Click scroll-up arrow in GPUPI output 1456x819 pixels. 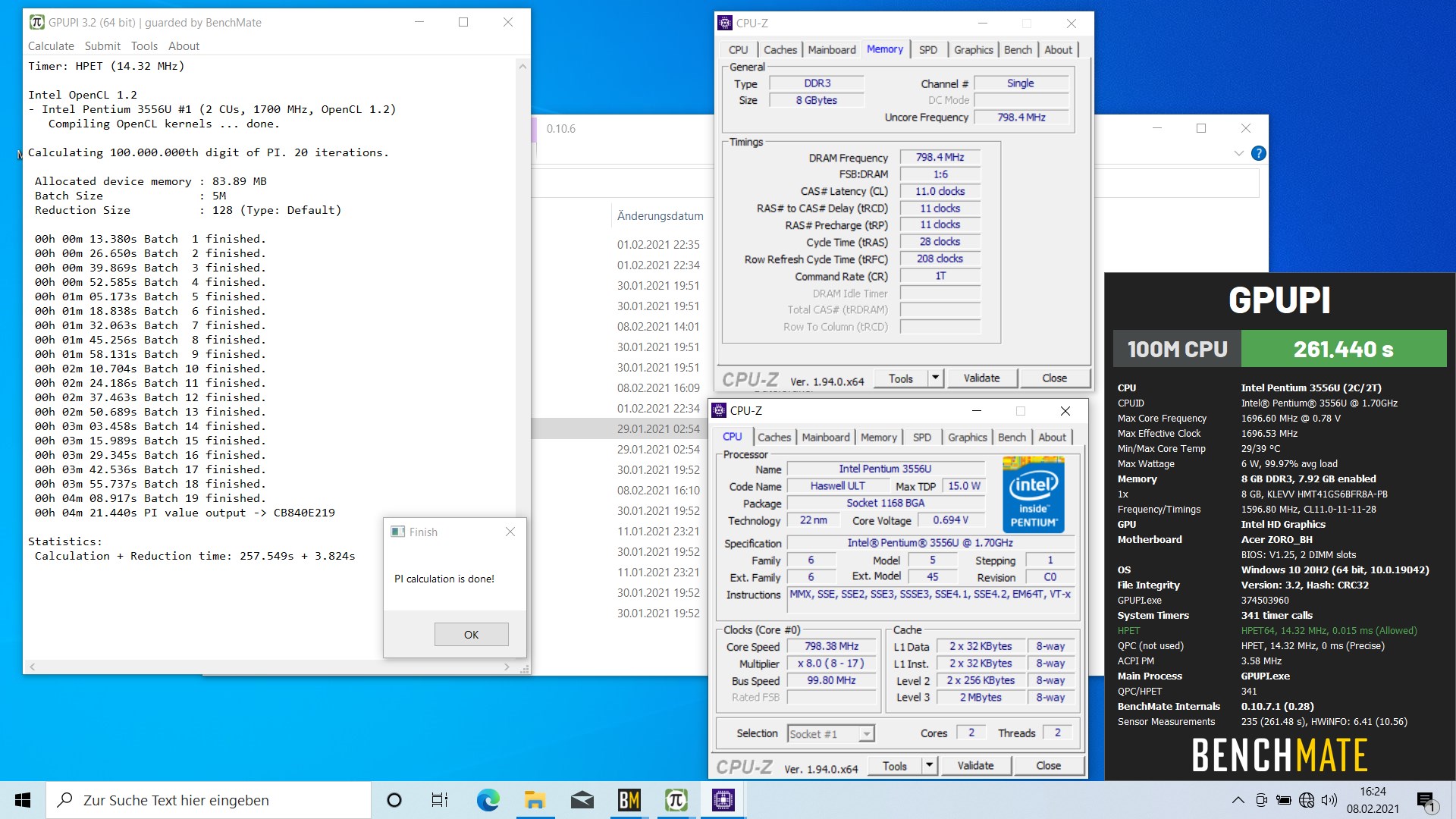[x=522, y=67]
